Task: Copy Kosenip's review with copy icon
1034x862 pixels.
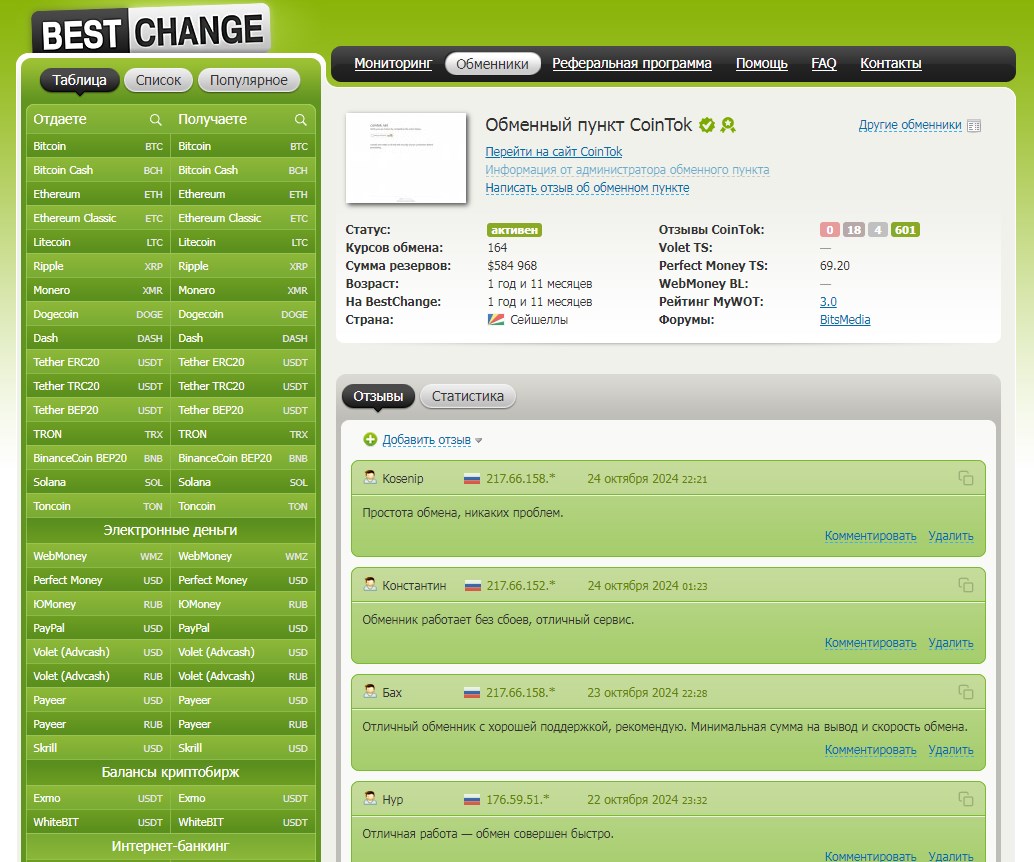Action: click(x=965, y=478)
